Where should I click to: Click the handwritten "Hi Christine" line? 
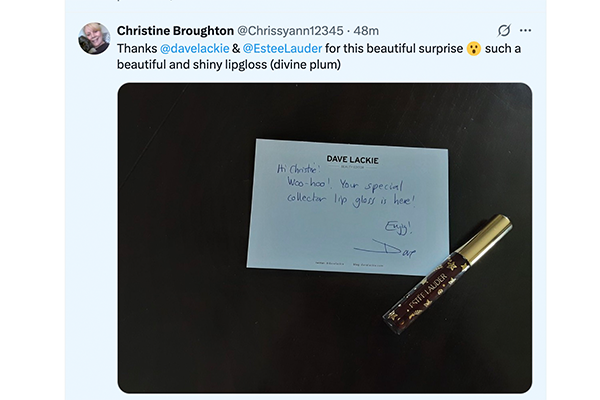tap(303, 170)
